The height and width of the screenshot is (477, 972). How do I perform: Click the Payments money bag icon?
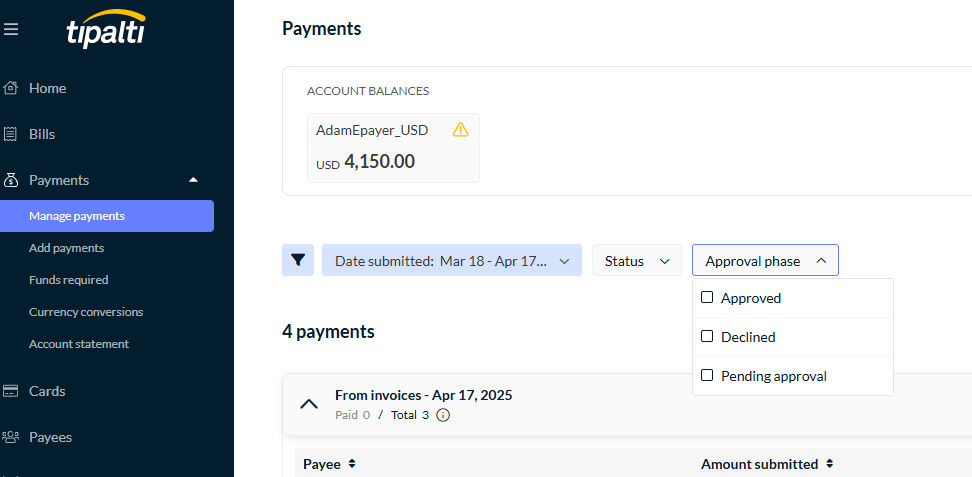coord(11,180)
